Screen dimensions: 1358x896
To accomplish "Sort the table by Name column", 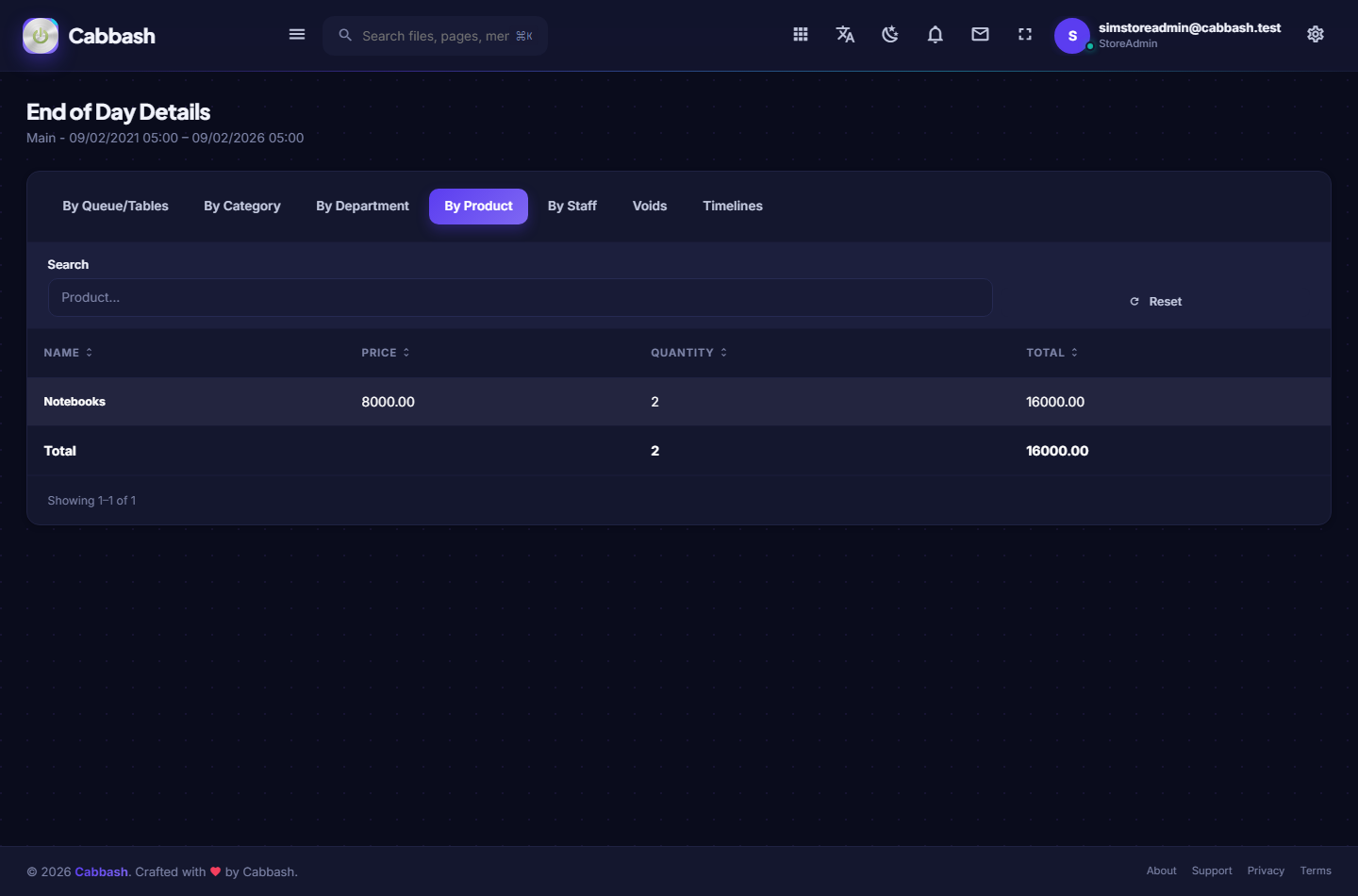I will click(68, 353).
